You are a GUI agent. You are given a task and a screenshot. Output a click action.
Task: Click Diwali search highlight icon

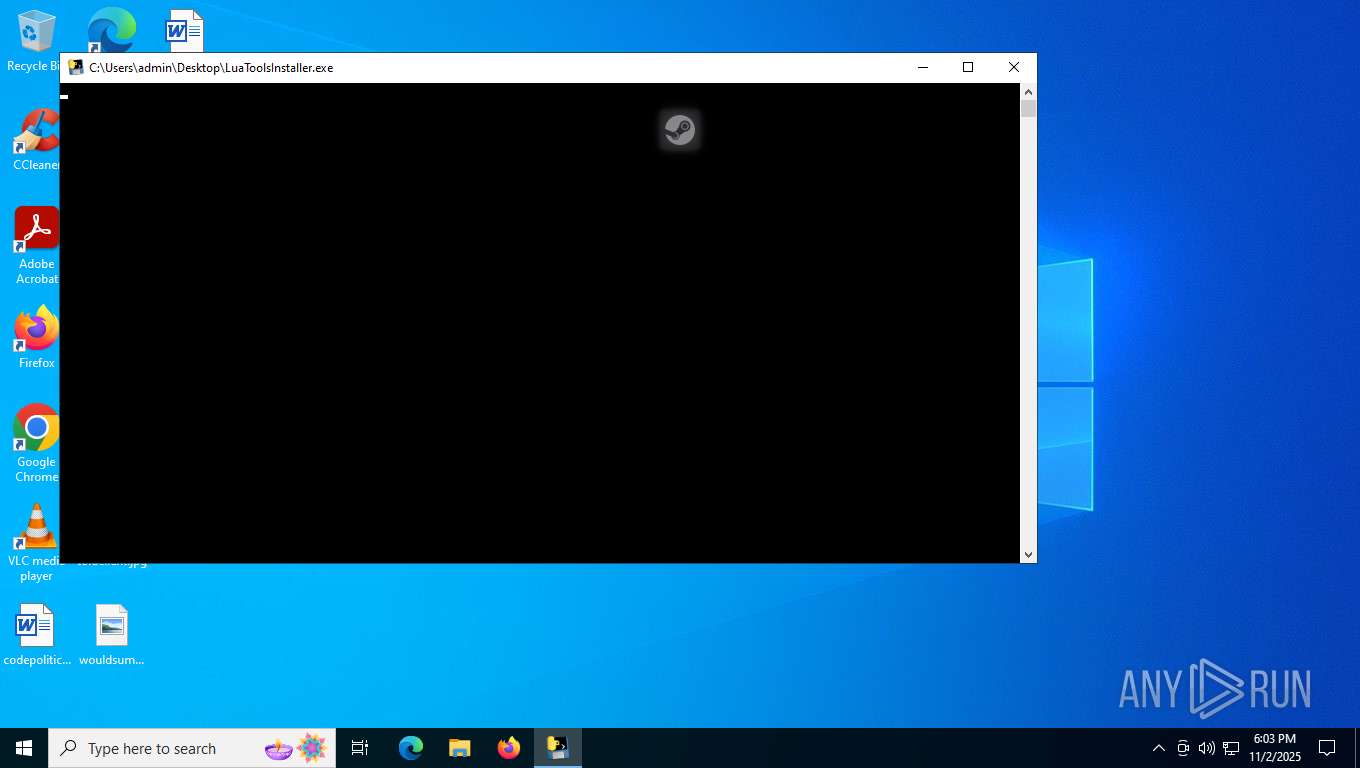[x=296, y=748]
